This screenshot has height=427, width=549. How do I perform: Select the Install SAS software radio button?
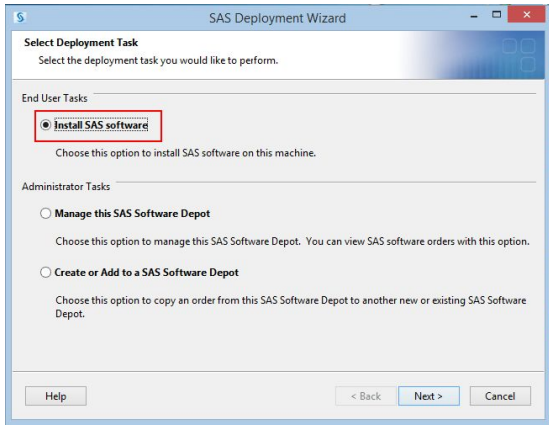pos(46,125)
